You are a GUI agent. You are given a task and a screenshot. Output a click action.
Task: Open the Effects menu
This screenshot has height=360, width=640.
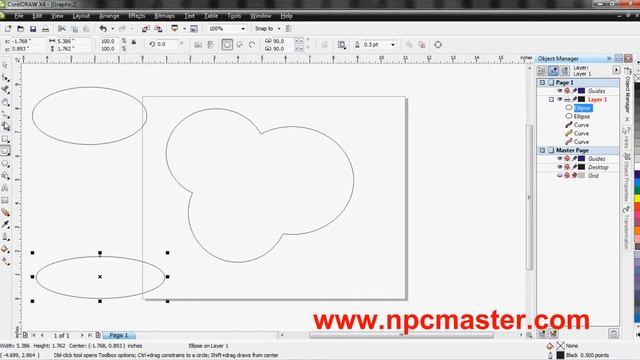pyautogui.click(x=137, y=16)
